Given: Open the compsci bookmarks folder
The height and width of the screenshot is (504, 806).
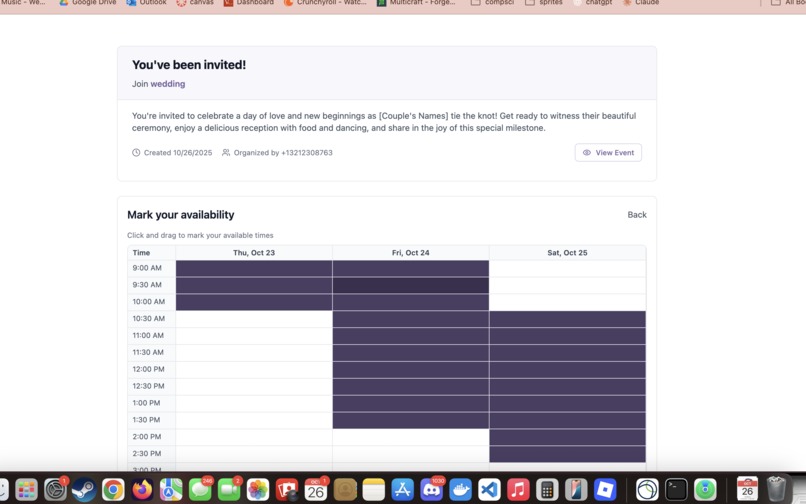Looking at the screenshot, I should point(492,3).
